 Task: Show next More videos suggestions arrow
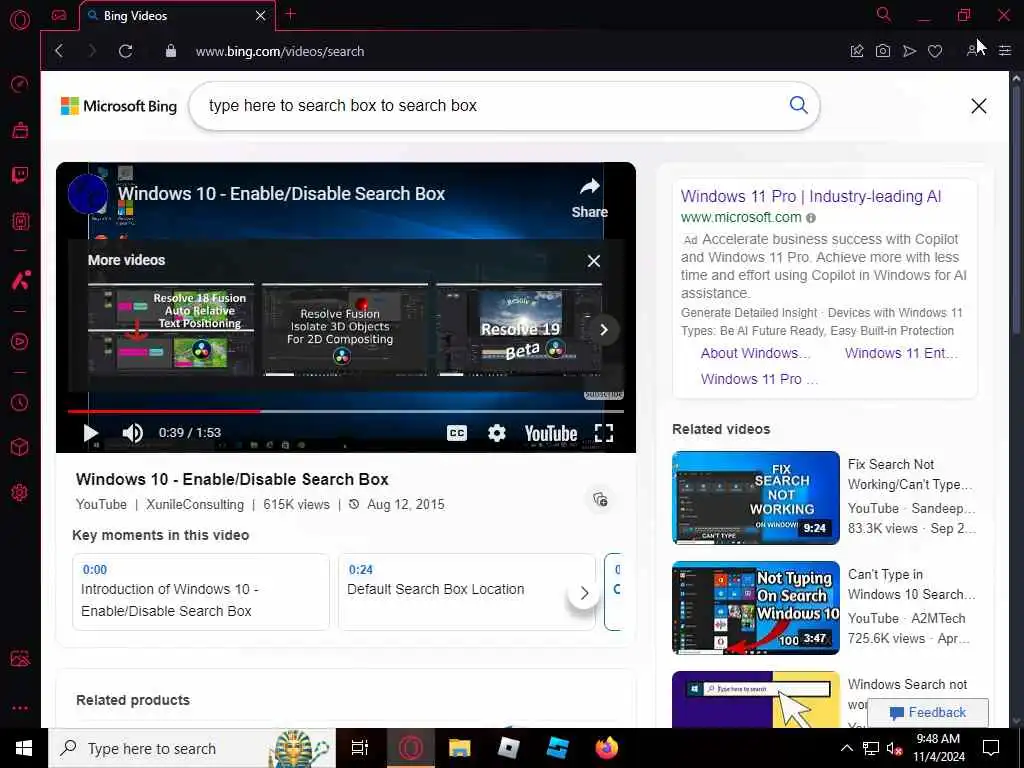click(604, 330)
